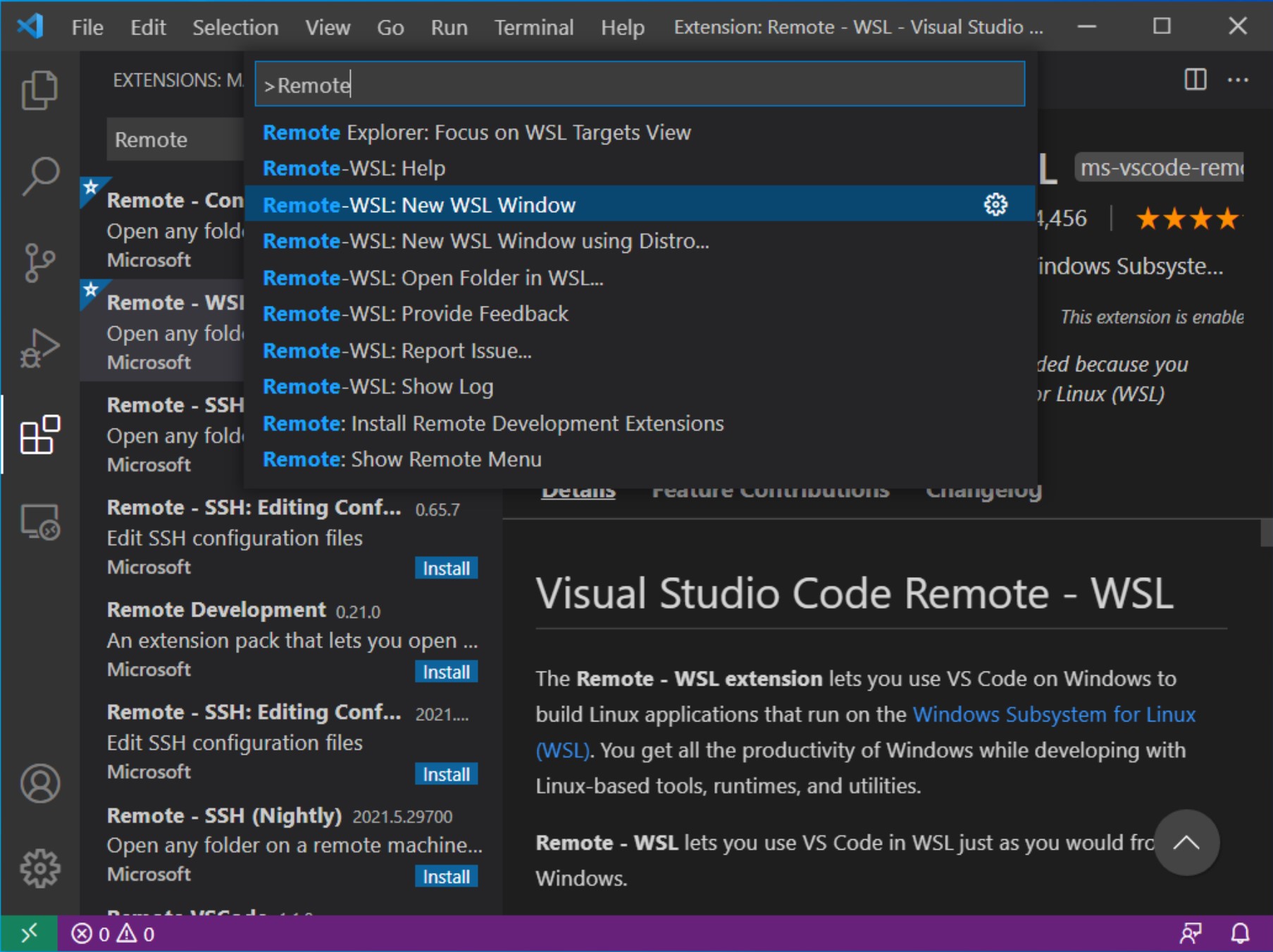Screen dimensions: 1273x952
Task: Open notifications bell in status bar
Action: pos(1240,934)
